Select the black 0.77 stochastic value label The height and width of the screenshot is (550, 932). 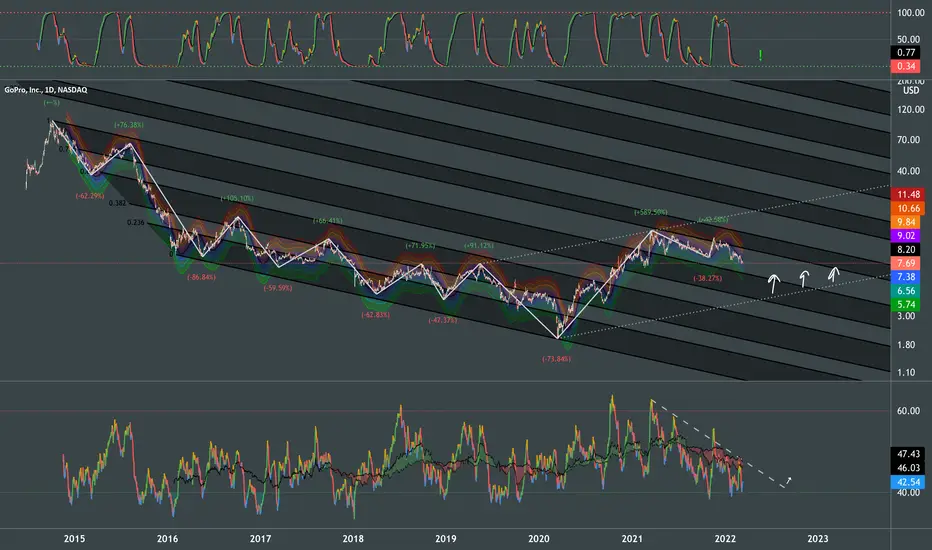(906, 52)
